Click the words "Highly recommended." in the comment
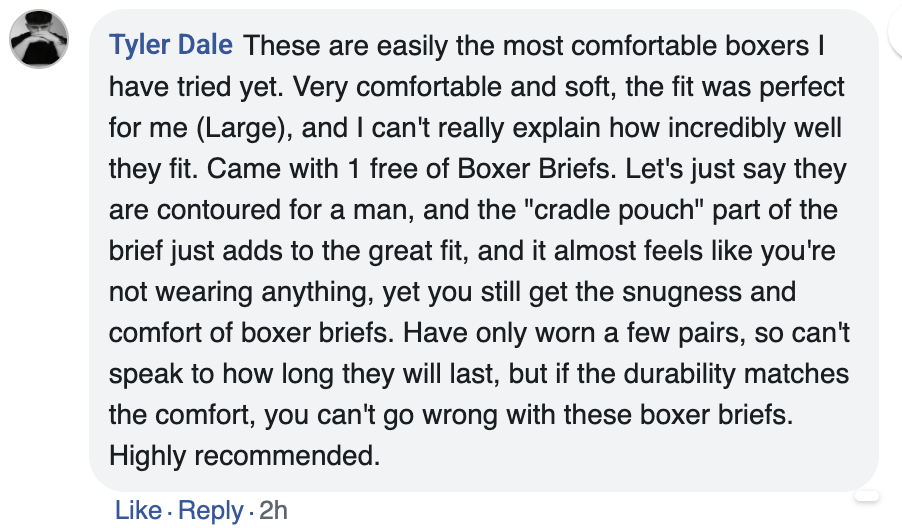902x528 pixels. (245, 456)
